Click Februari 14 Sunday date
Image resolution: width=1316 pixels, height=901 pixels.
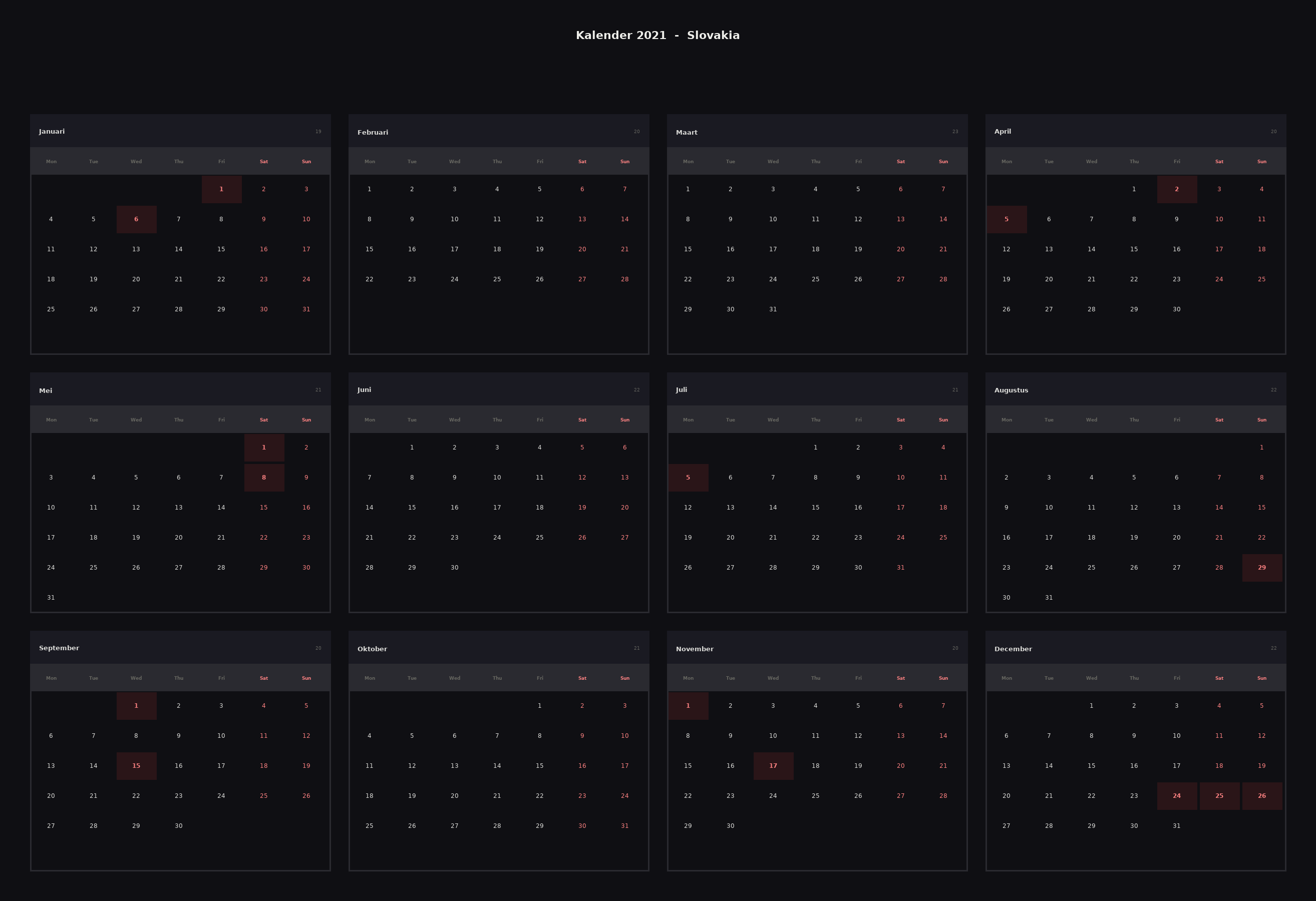point(624,219)
